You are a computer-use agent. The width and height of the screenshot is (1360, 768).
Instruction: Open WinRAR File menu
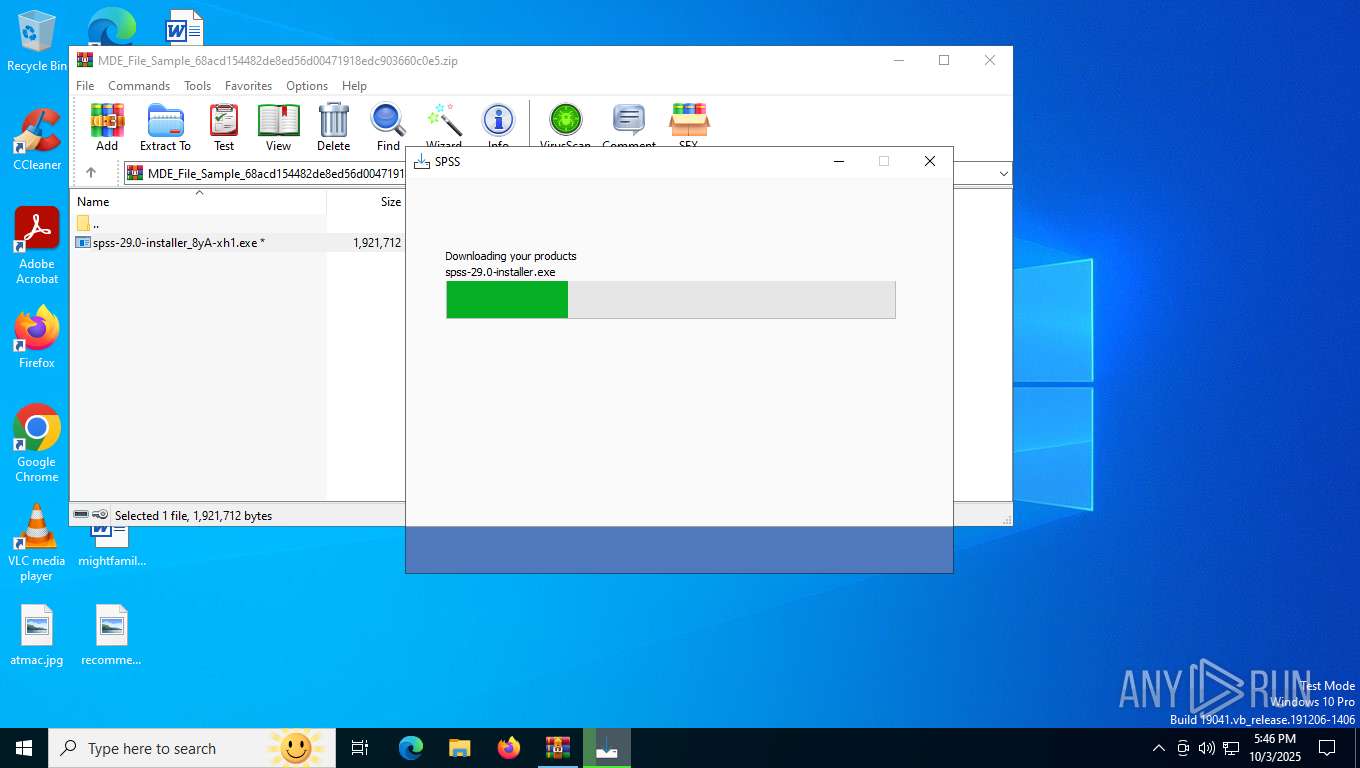click(85, 86)
